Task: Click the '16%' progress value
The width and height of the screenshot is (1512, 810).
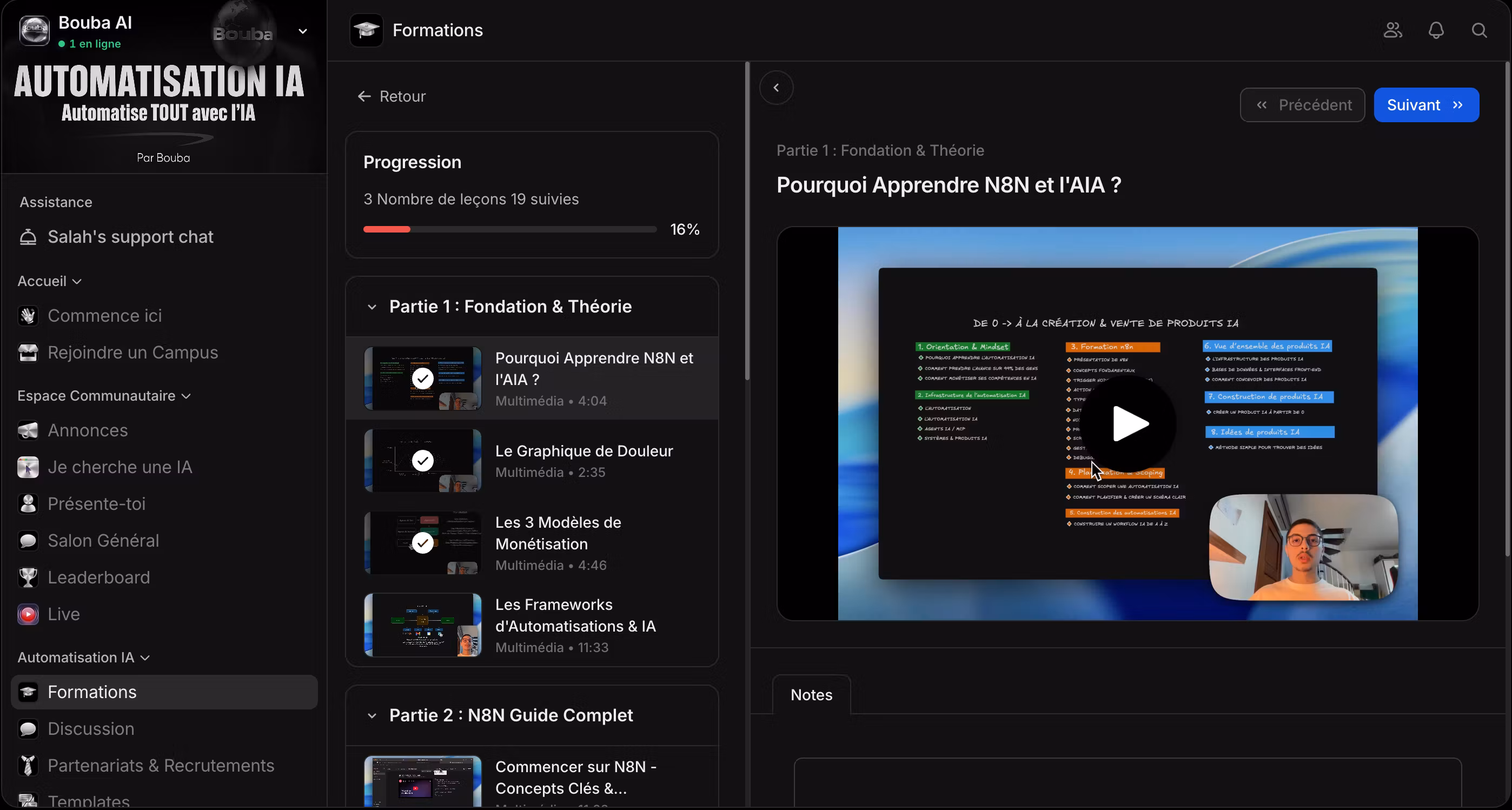Action: pyautogui.click(x=685, y=229)
